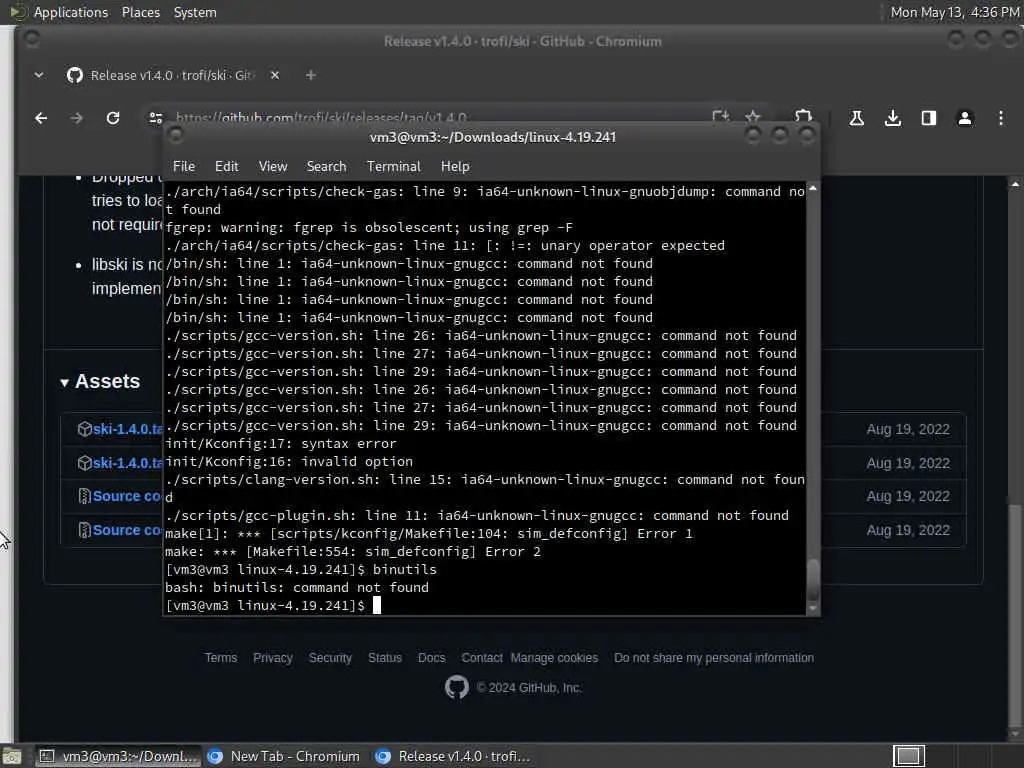Open site information icon in address bar
Image resolution: width=1024 pixels, height=768 pixels.
pos(155,118)
